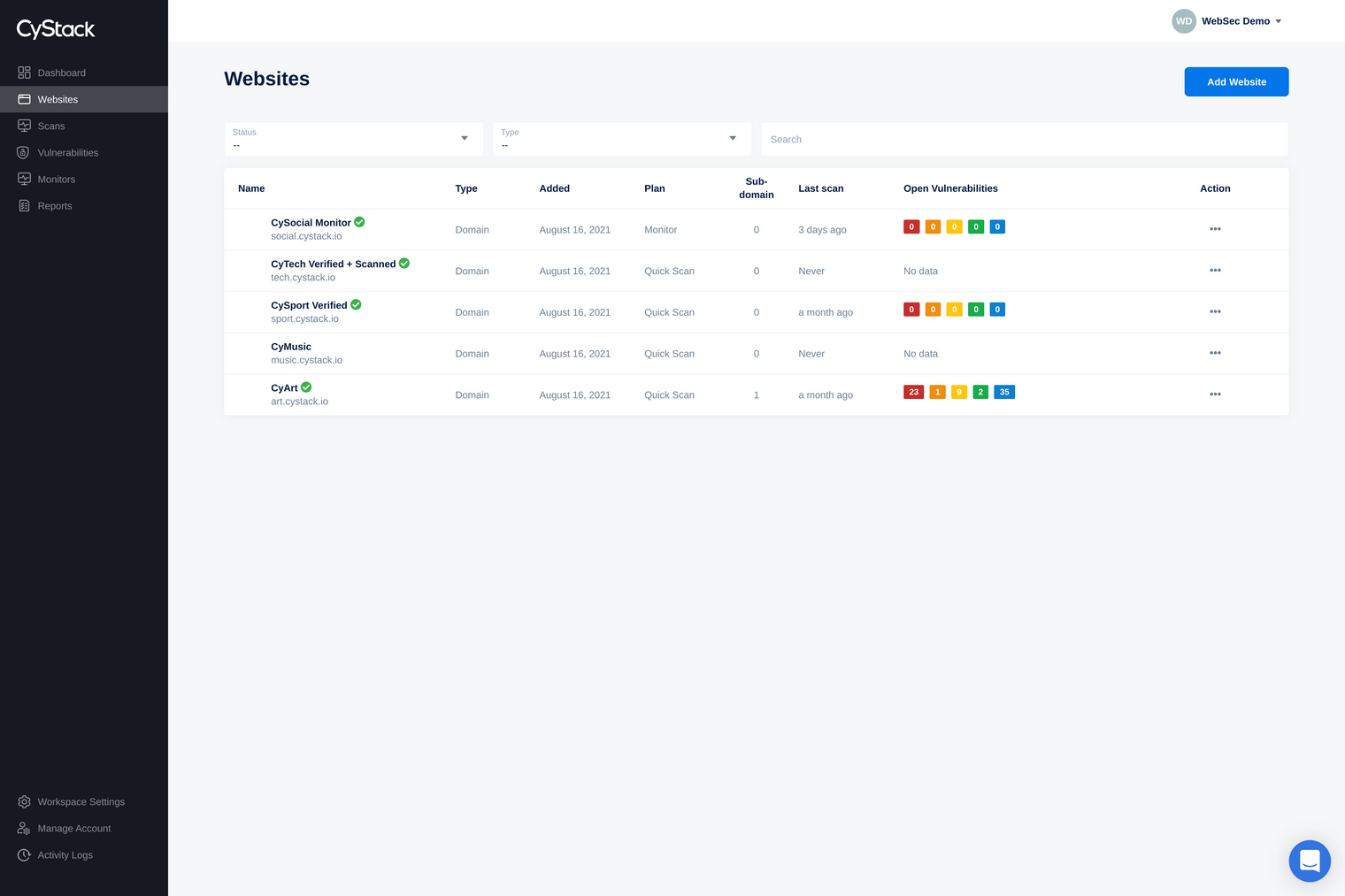Click the Scans monitor icon in sidebar
This screenshot has width=1345, height=896.
(x=24, y=126)
